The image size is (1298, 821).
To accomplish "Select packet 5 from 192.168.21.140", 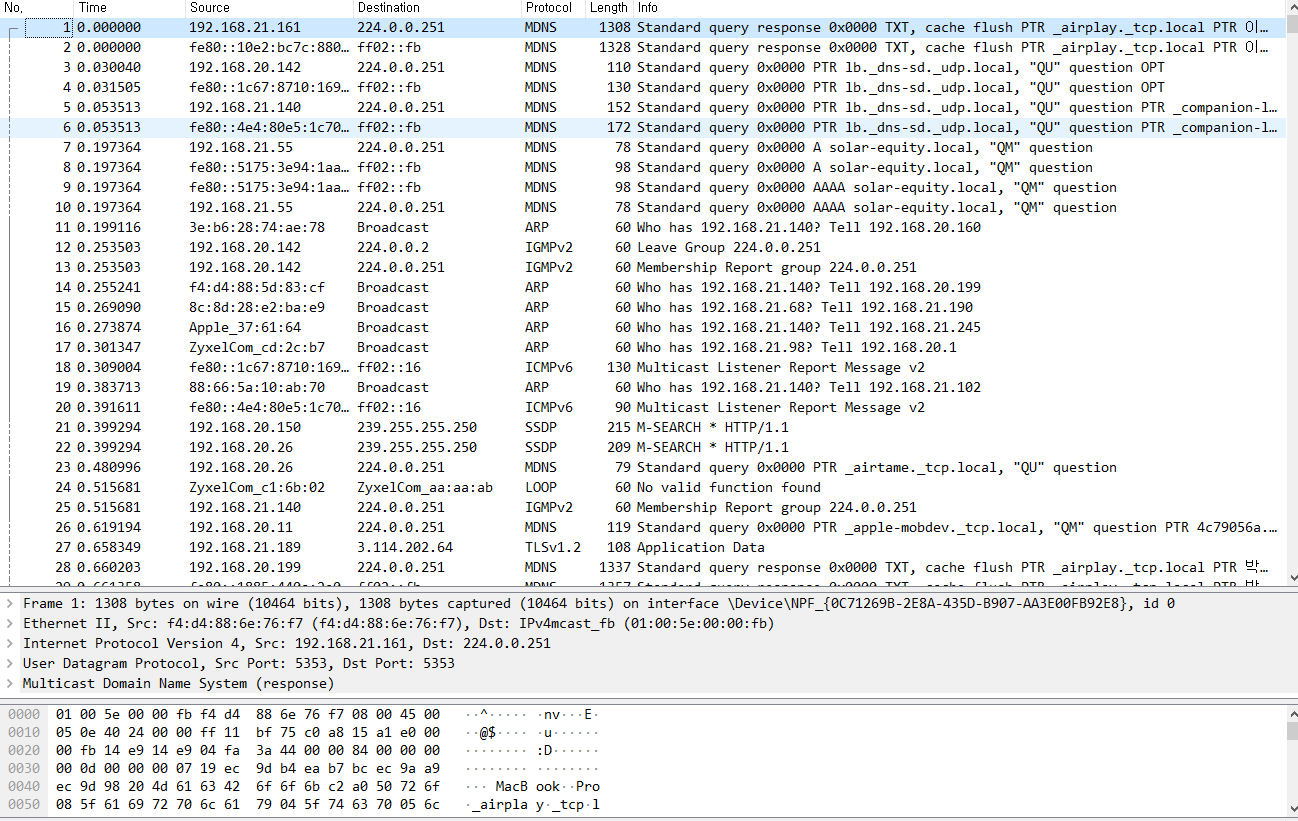I will (643, 107).
